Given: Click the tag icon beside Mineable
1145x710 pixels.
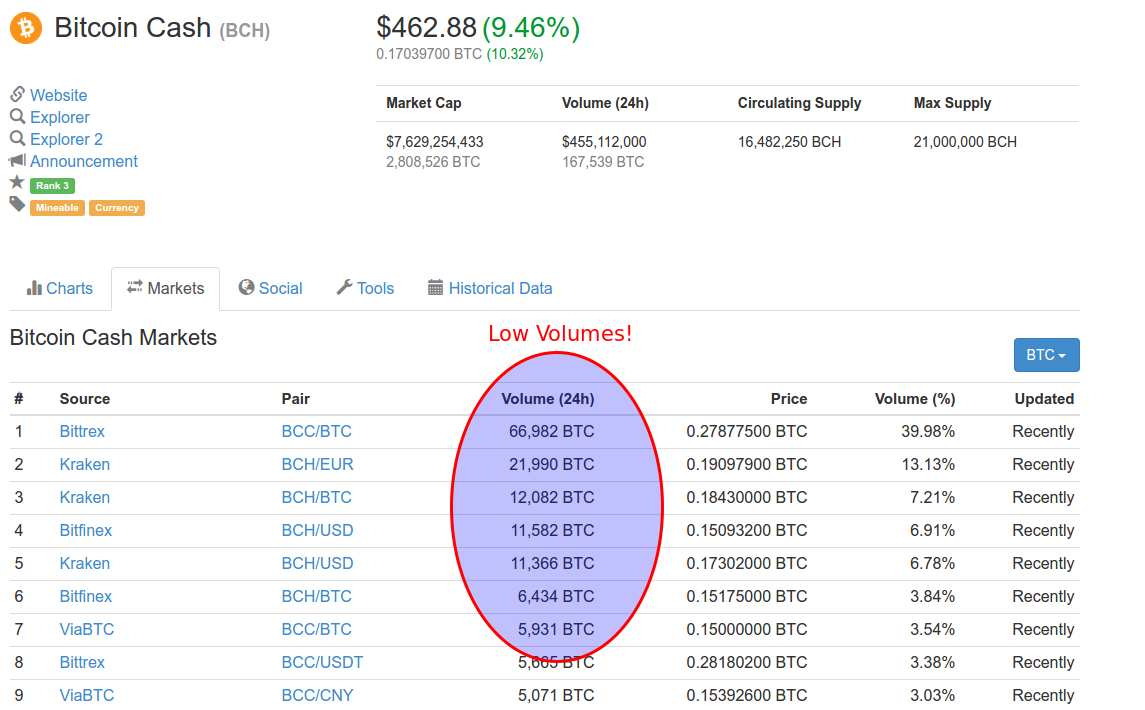Looking at the screenshot, I should [x=18, y=205].
